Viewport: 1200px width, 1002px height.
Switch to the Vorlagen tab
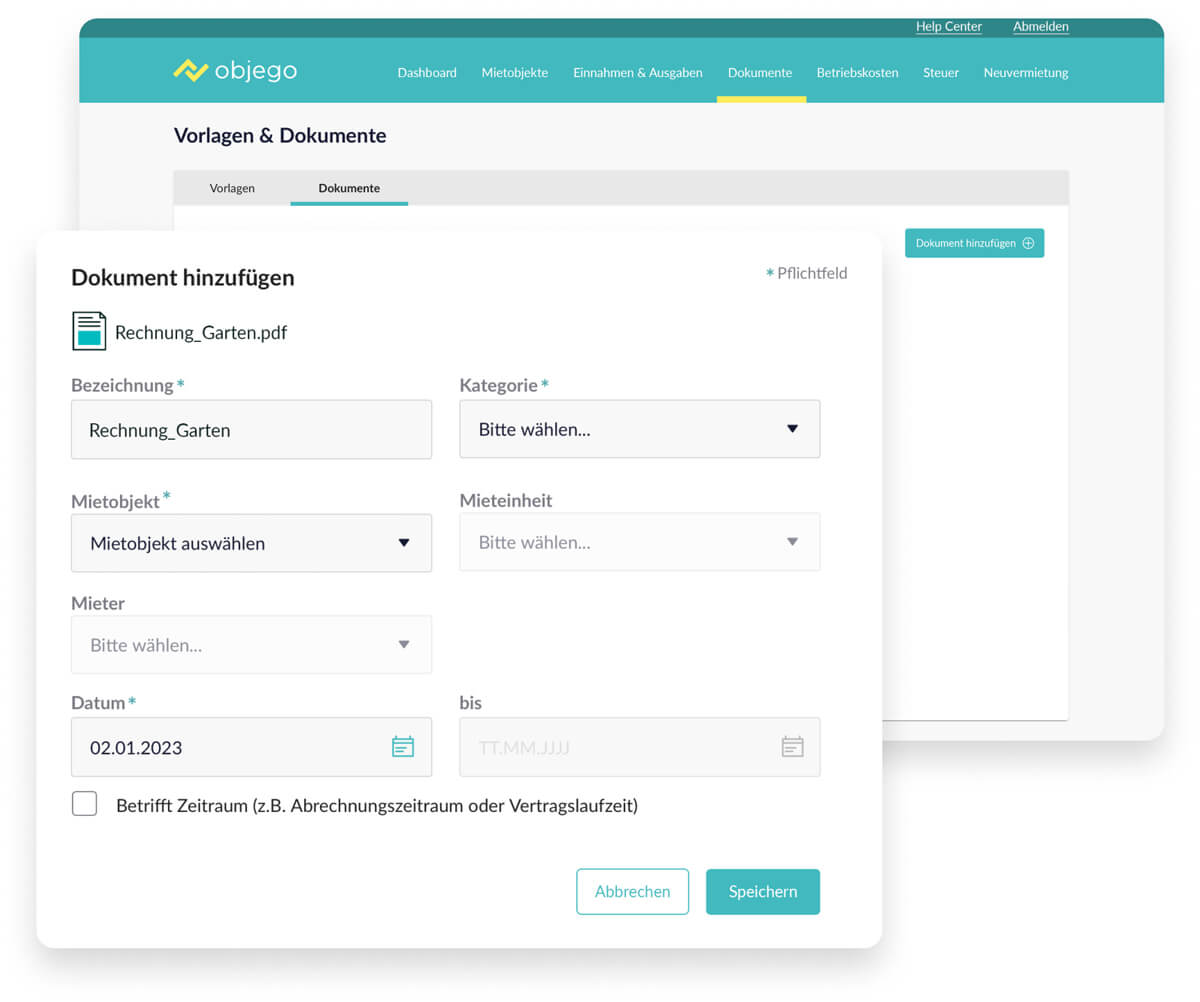[232, 188]
